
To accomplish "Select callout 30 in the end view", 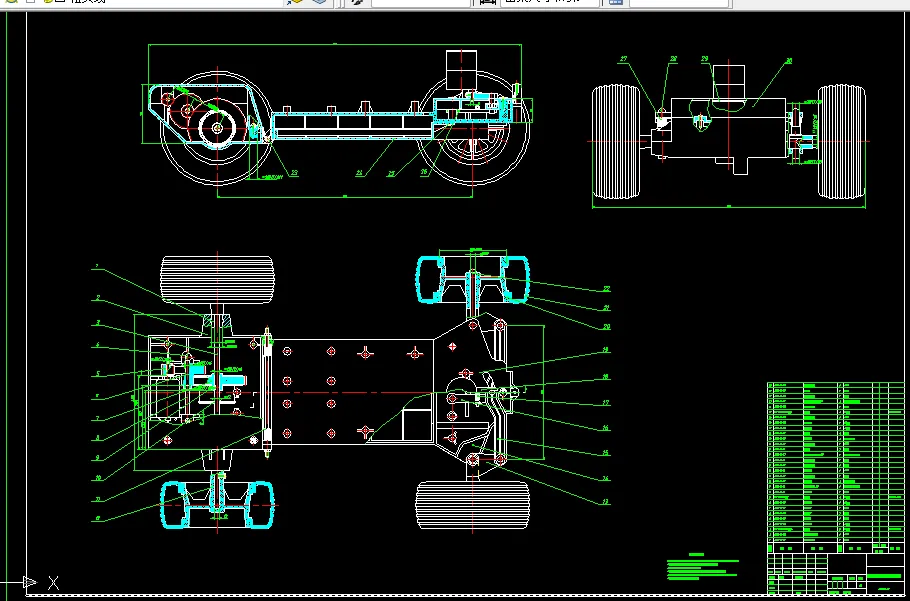I will click(x=789, y=60).
